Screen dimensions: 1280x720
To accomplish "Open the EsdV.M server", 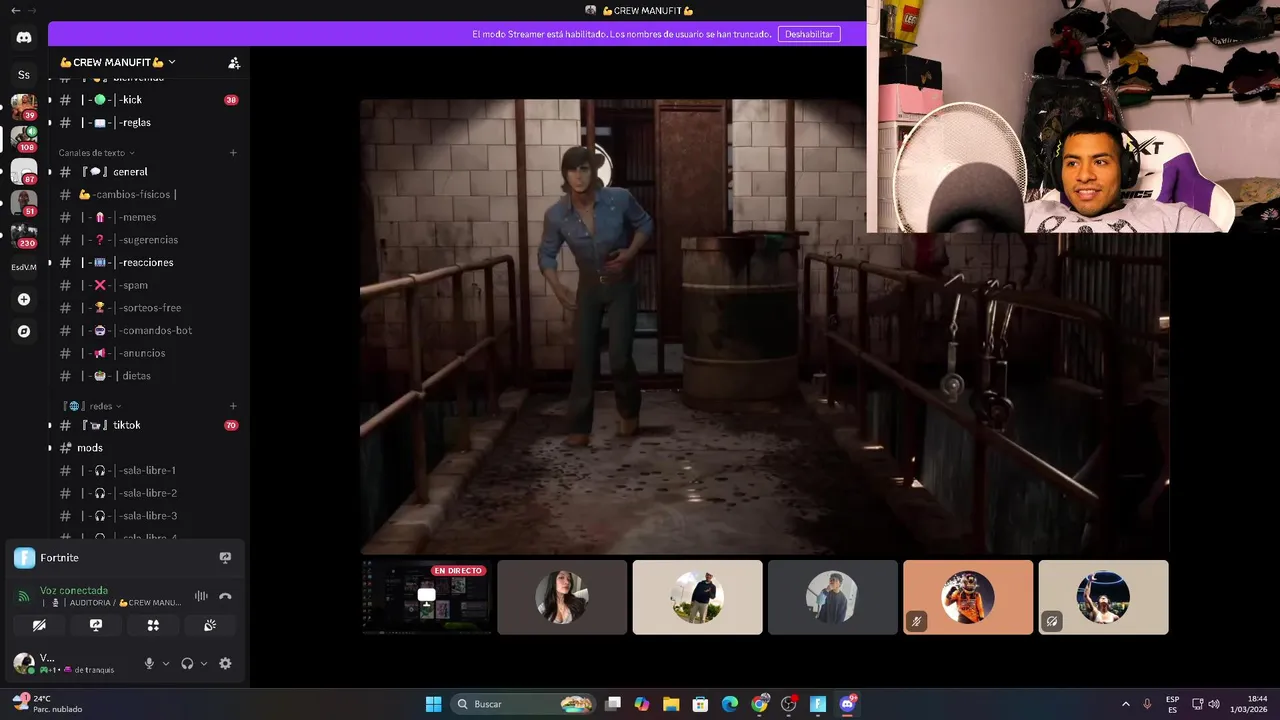I will tap(24, 267).
